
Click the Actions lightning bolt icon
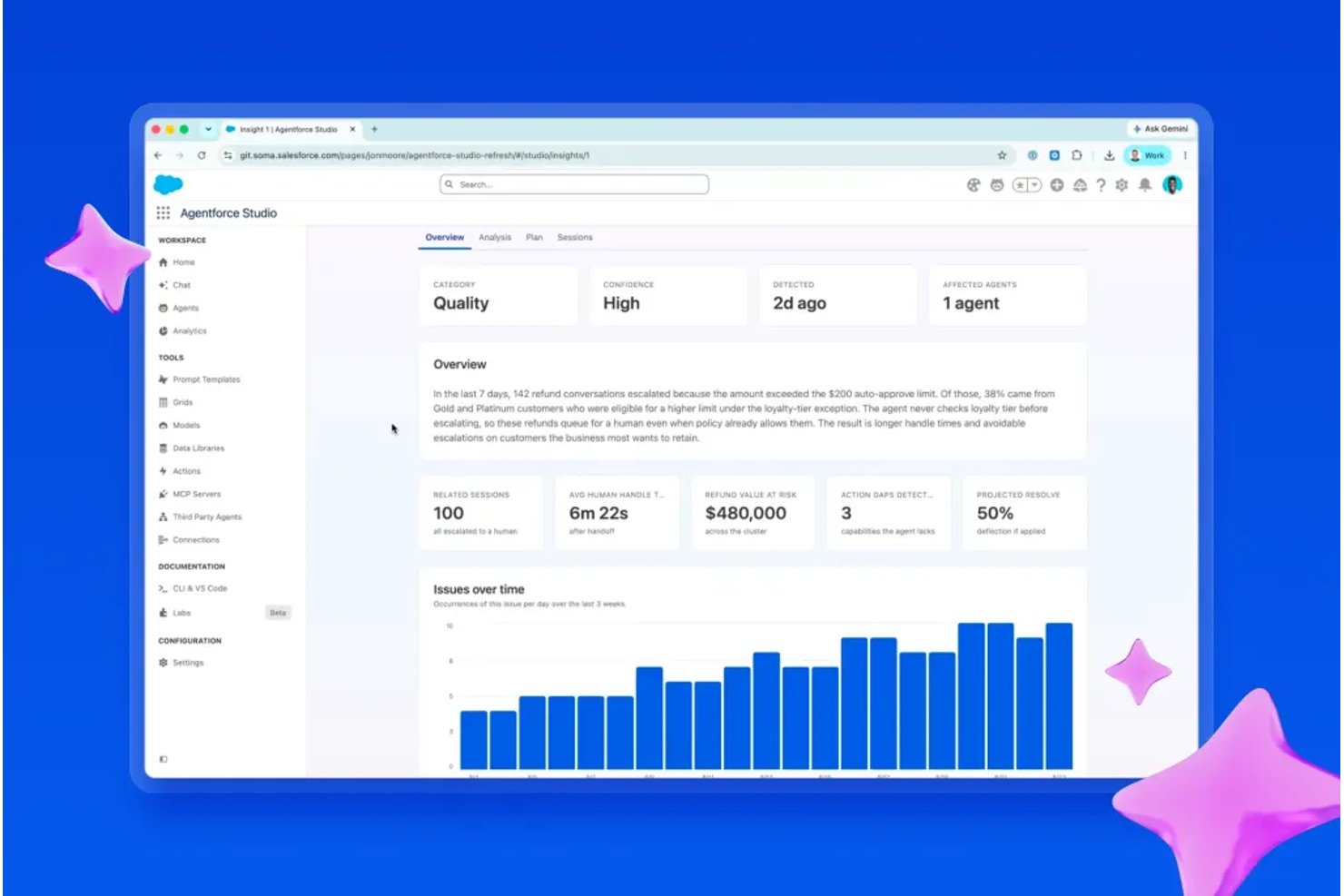tap(163, 471)
